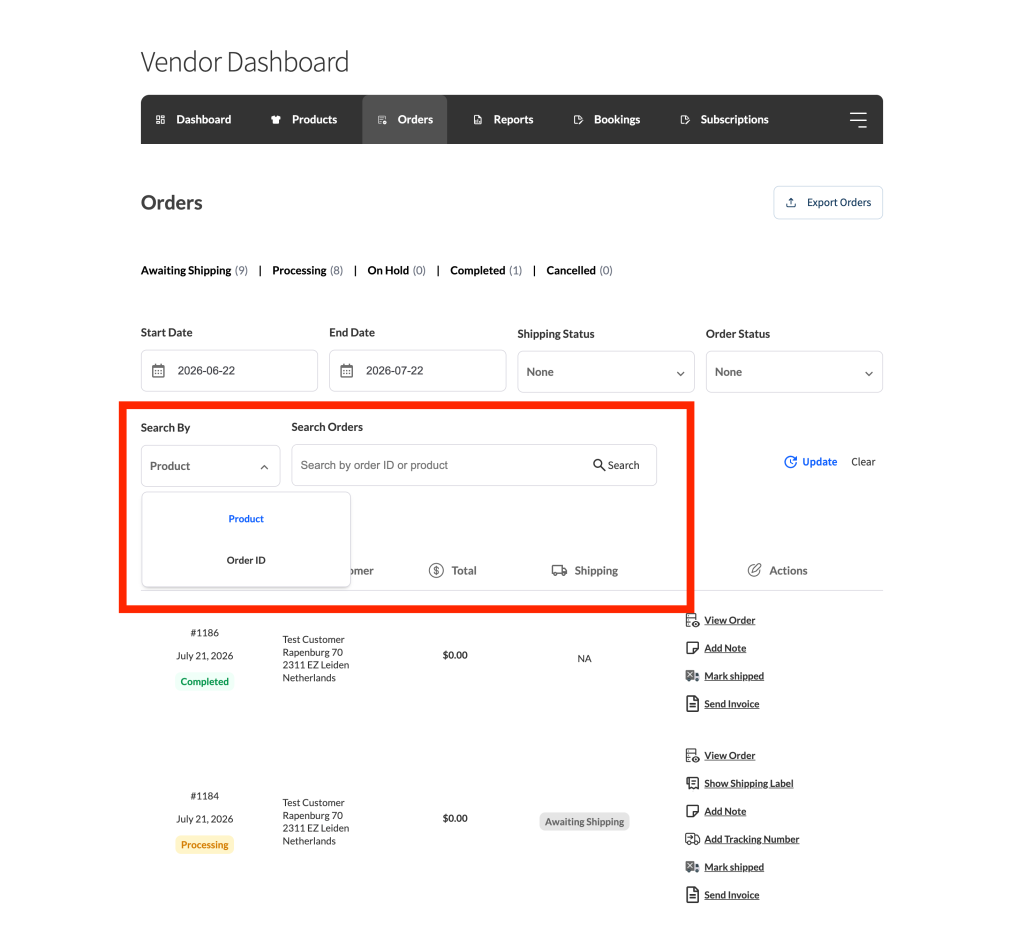Viewport: 1024px width, 932px height.
Task: Open View Order link for order #1186
Action: [729, 620]
